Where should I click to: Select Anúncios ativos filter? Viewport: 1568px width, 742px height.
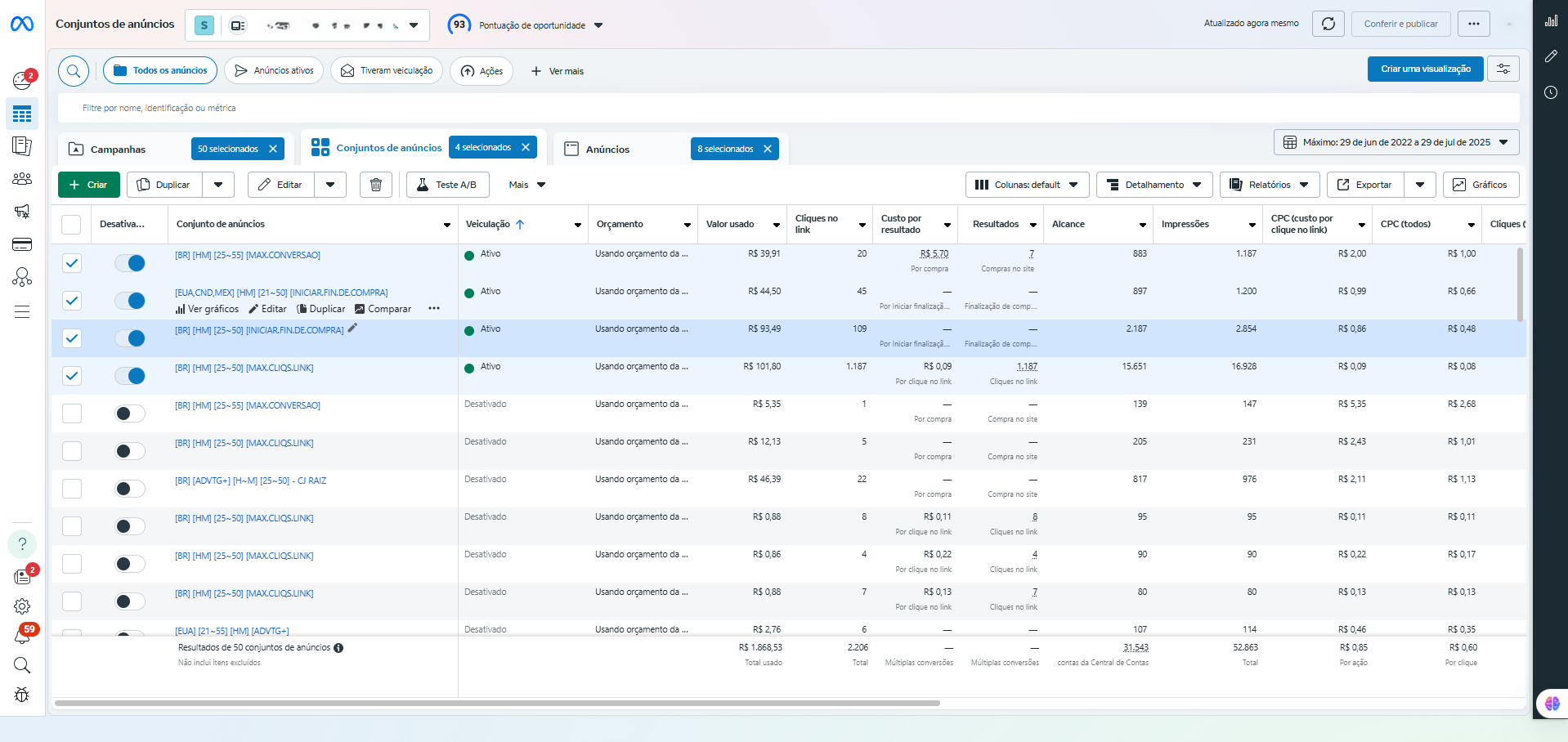coord(274,70)
